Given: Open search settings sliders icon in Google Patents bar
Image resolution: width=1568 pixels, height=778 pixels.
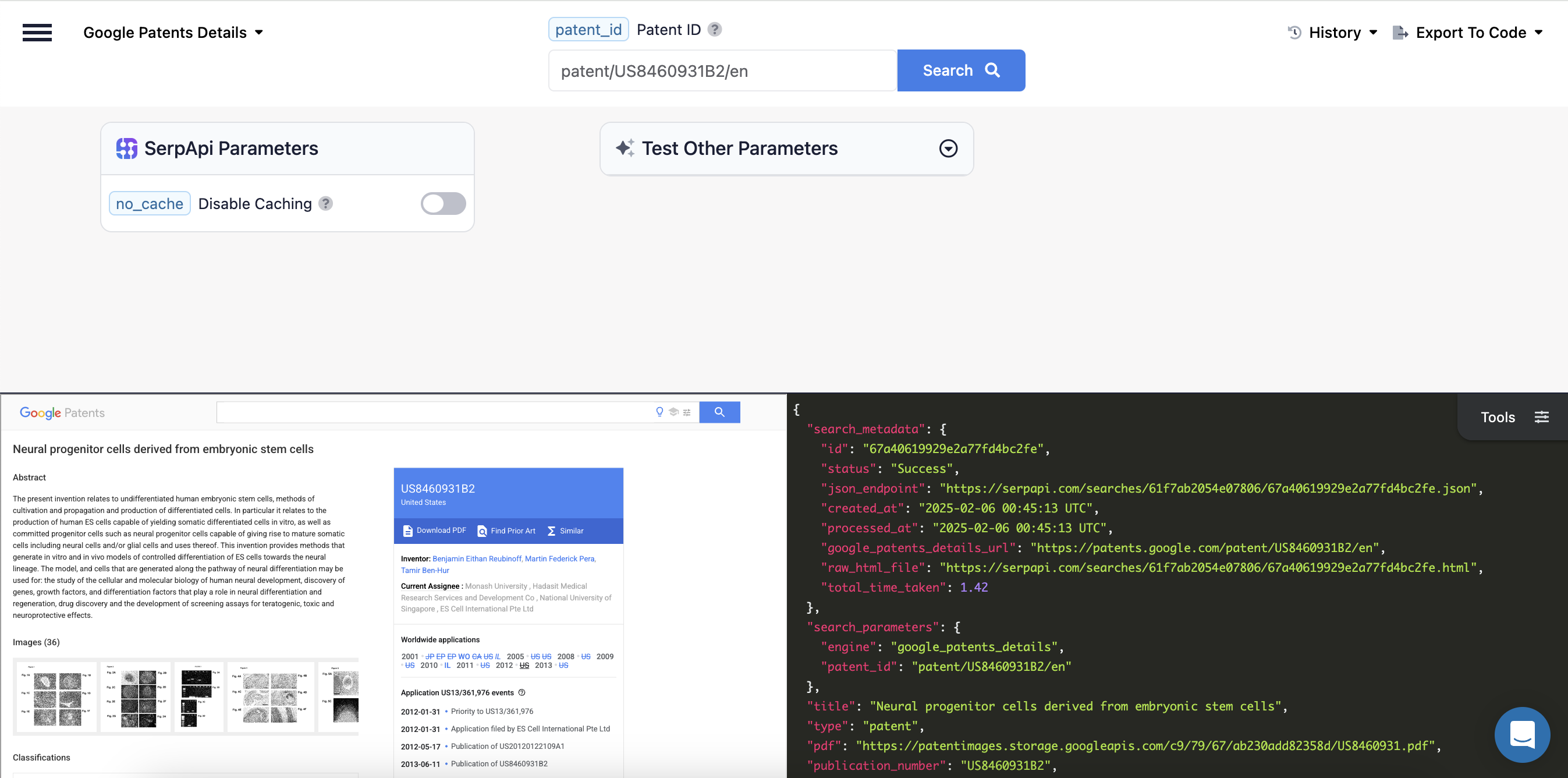Looking at the screenshot, I should pos(687,412).
